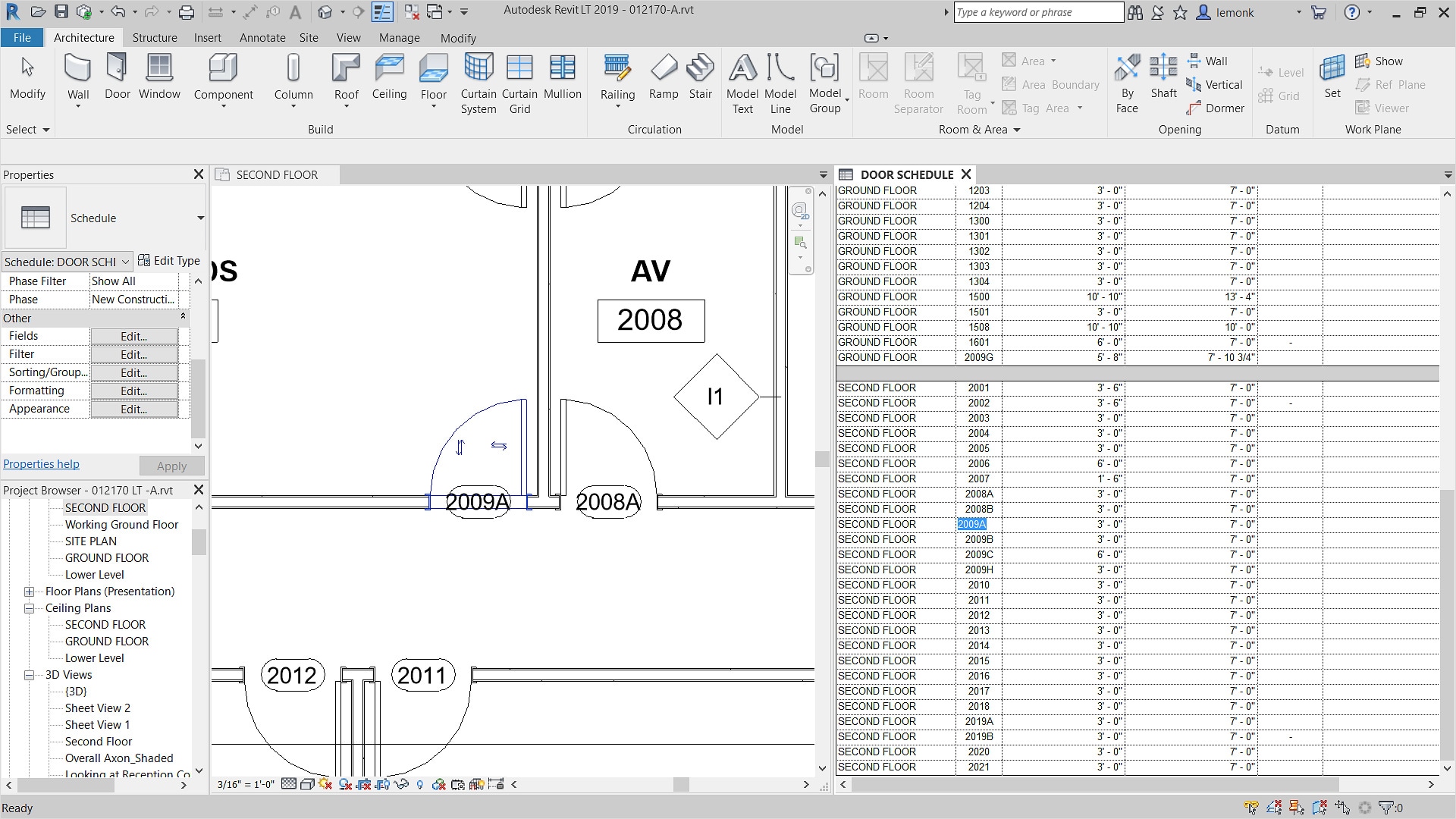Click the Door tool icon

(117, 68)
